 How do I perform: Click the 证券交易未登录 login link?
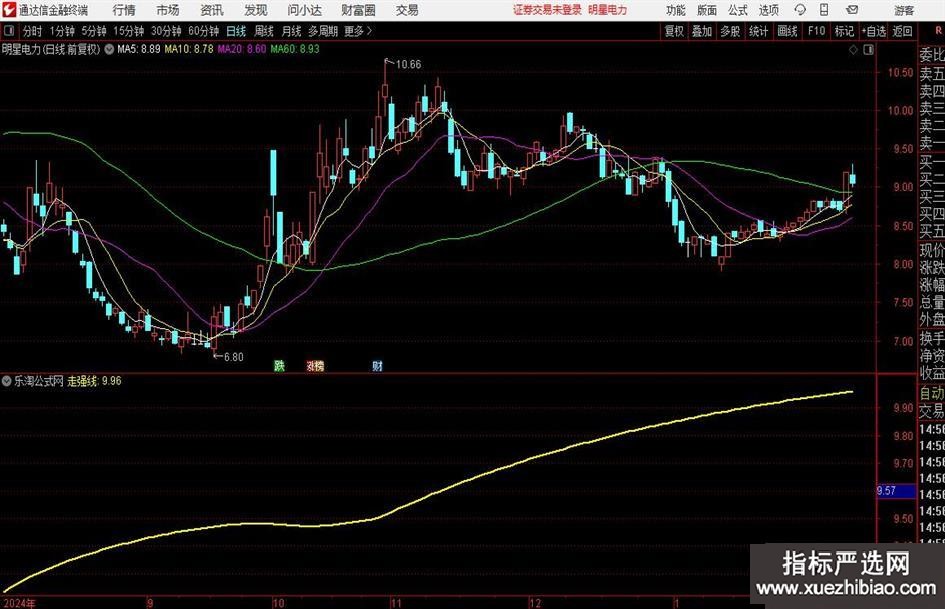coord(547,10)
